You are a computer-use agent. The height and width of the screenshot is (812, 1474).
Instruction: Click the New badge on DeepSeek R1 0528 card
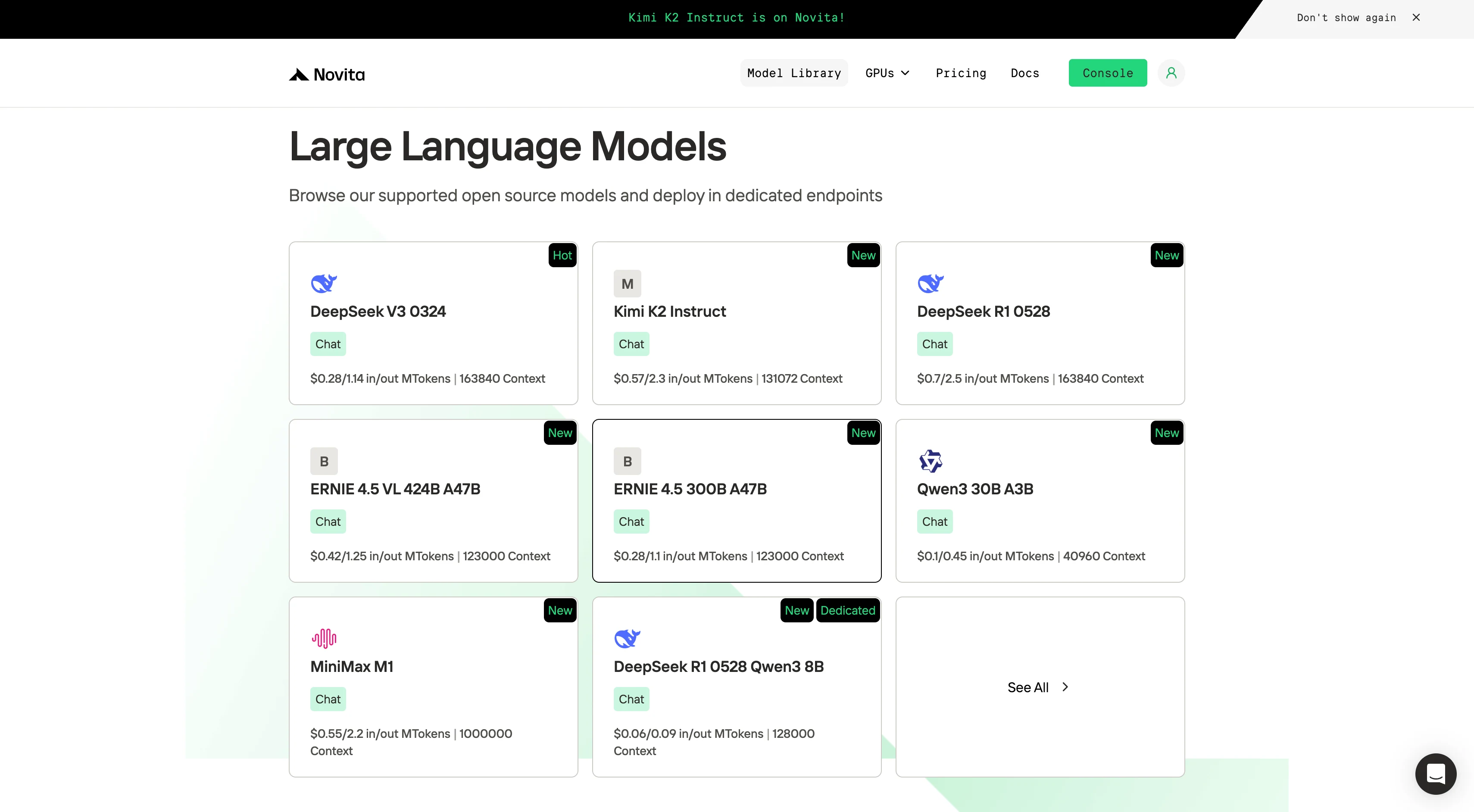click(1166, 255)
